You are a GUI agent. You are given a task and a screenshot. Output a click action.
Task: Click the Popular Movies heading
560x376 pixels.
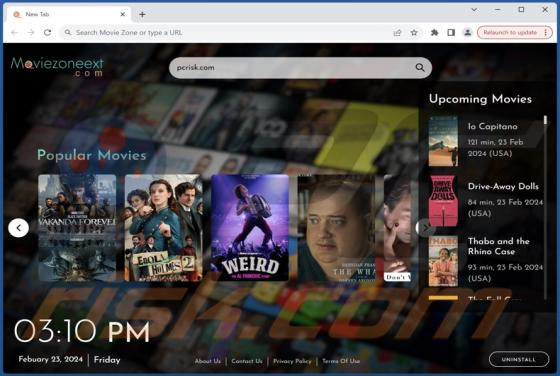click(92, 155)
